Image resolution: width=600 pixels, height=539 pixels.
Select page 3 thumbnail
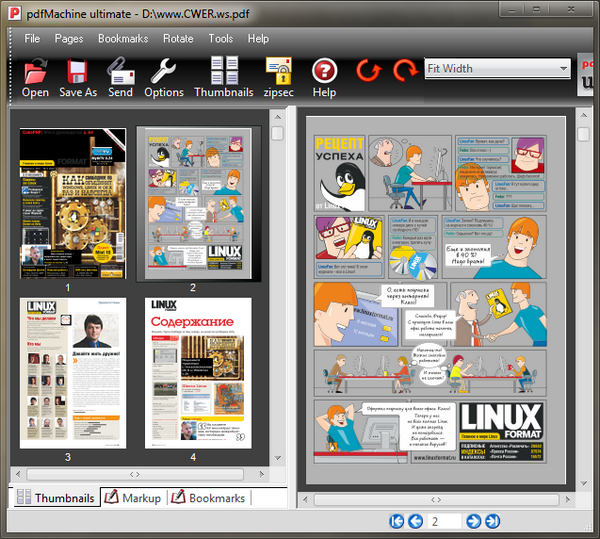pyautogui.click(x=68, y=372)
